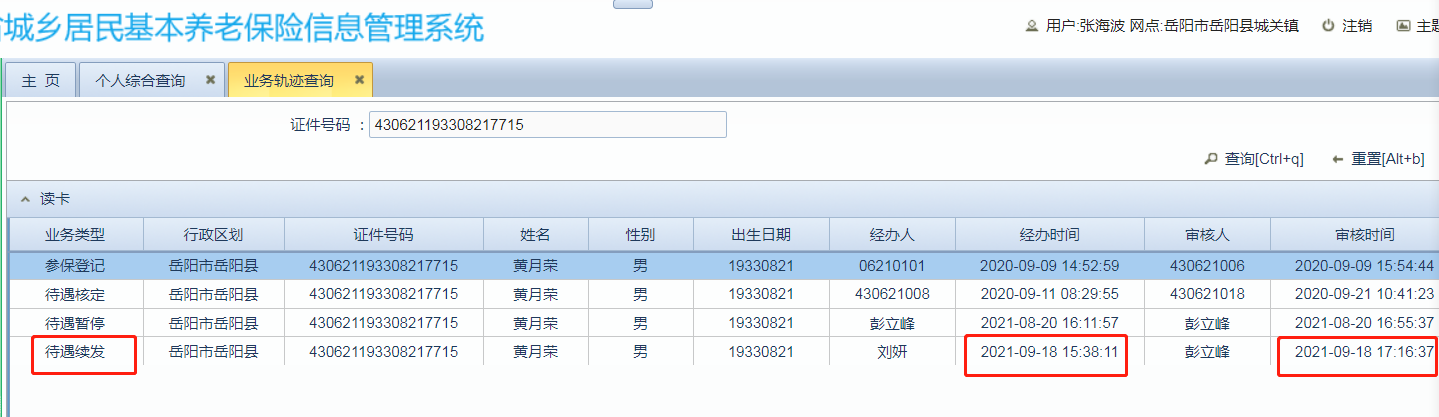Open the 个人综合查询 tab
The width and height of the screenshot is (1439, 417).
(140, 81)
